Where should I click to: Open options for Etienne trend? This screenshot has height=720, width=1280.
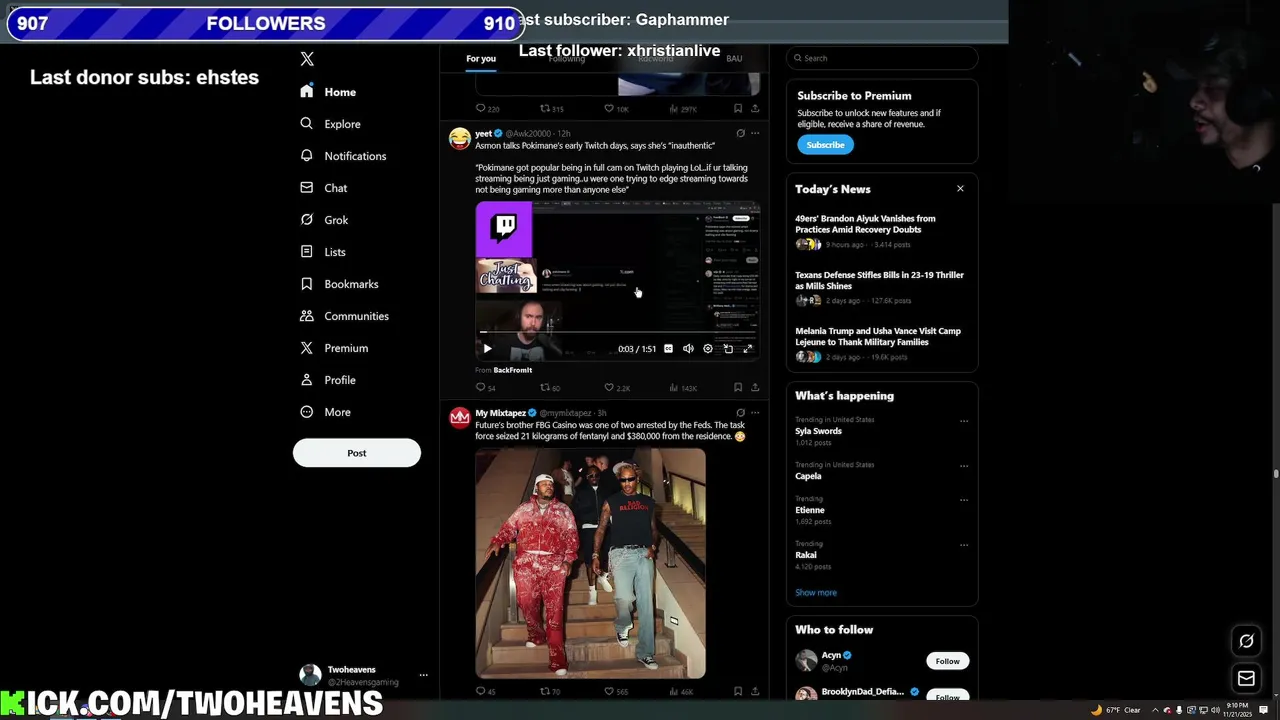[964, 500]
